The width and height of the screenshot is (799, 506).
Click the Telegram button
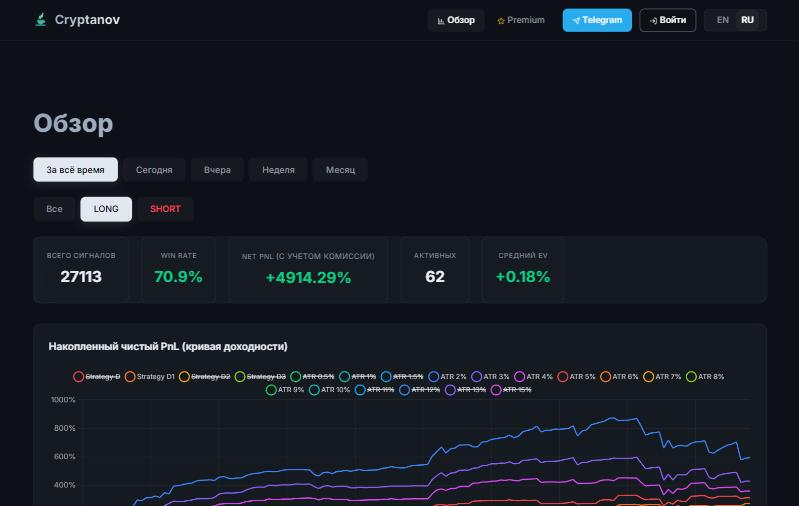[x=597, y=20]
